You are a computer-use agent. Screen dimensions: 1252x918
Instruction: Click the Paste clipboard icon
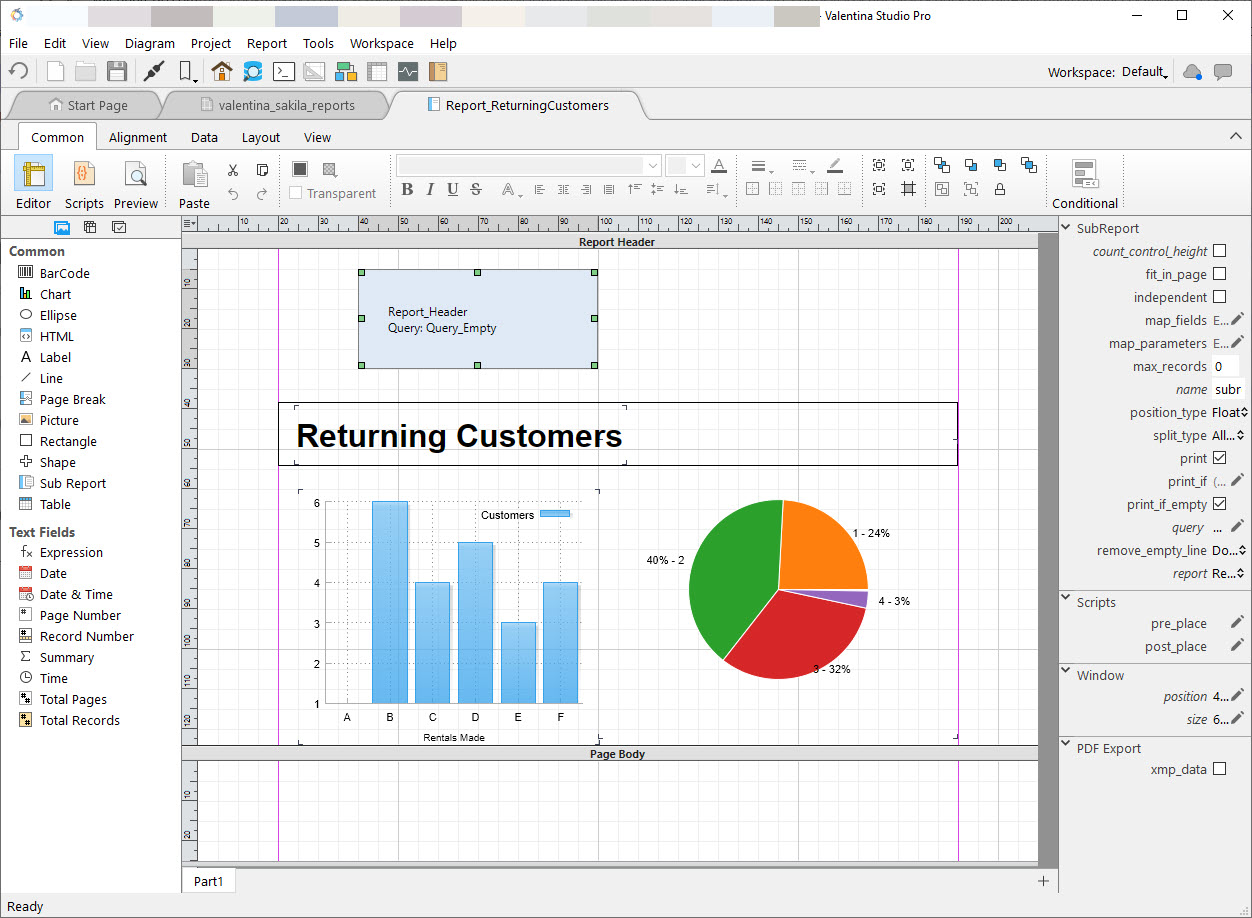pos(194,174)
